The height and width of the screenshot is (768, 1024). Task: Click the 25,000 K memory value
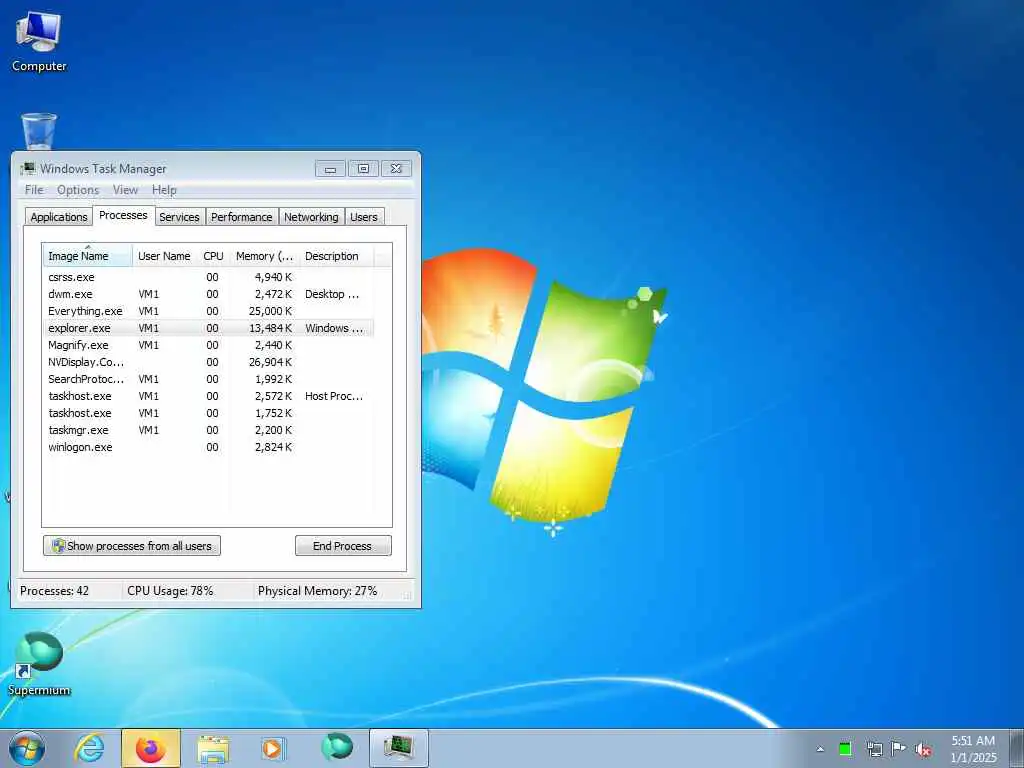[x=270, y=311]
